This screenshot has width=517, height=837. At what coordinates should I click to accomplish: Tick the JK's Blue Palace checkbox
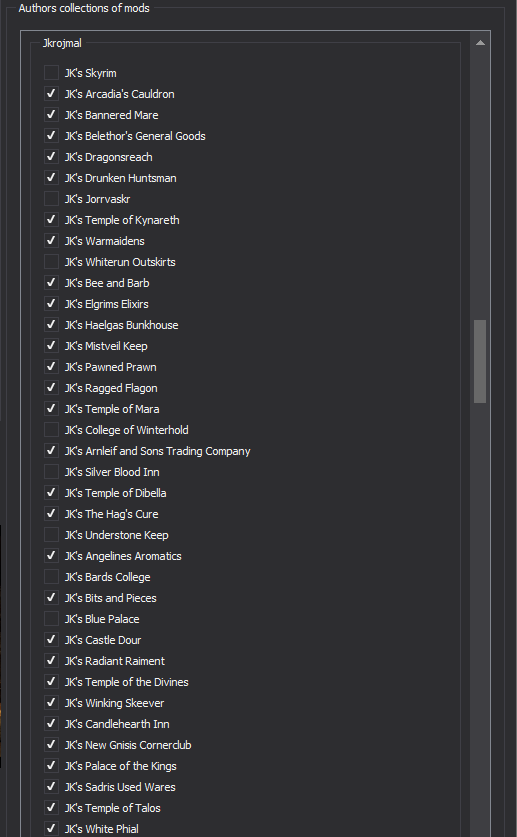[x=51, y=619]
